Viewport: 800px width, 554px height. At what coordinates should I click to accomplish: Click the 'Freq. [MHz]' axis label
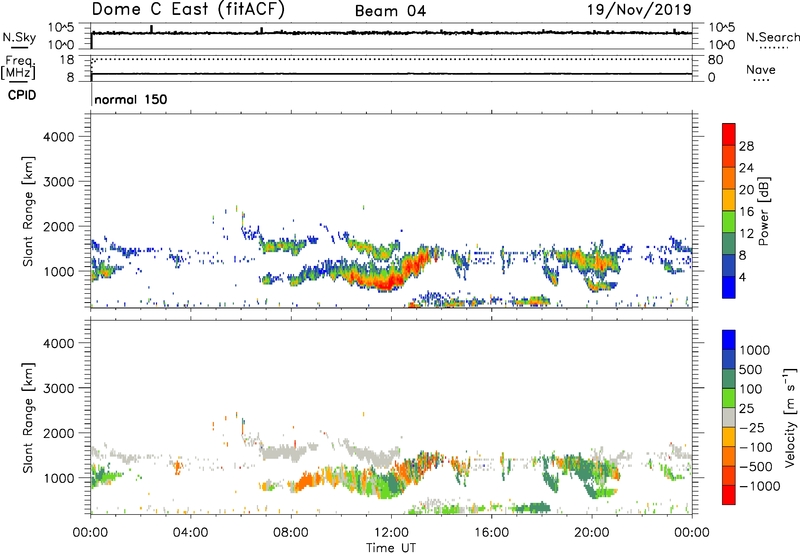point(18,68)
